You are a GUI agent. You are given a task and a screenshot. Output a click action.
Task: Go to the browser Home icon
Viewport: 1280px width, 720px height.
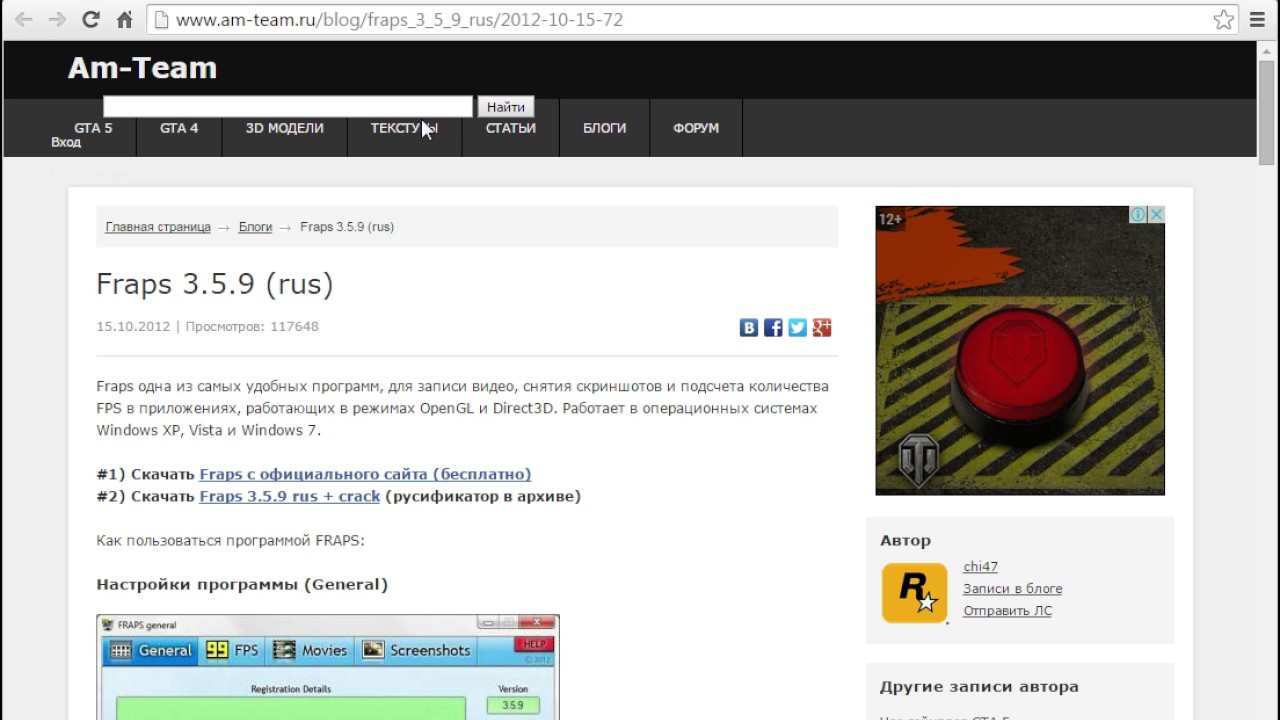(x=125, y=19)
